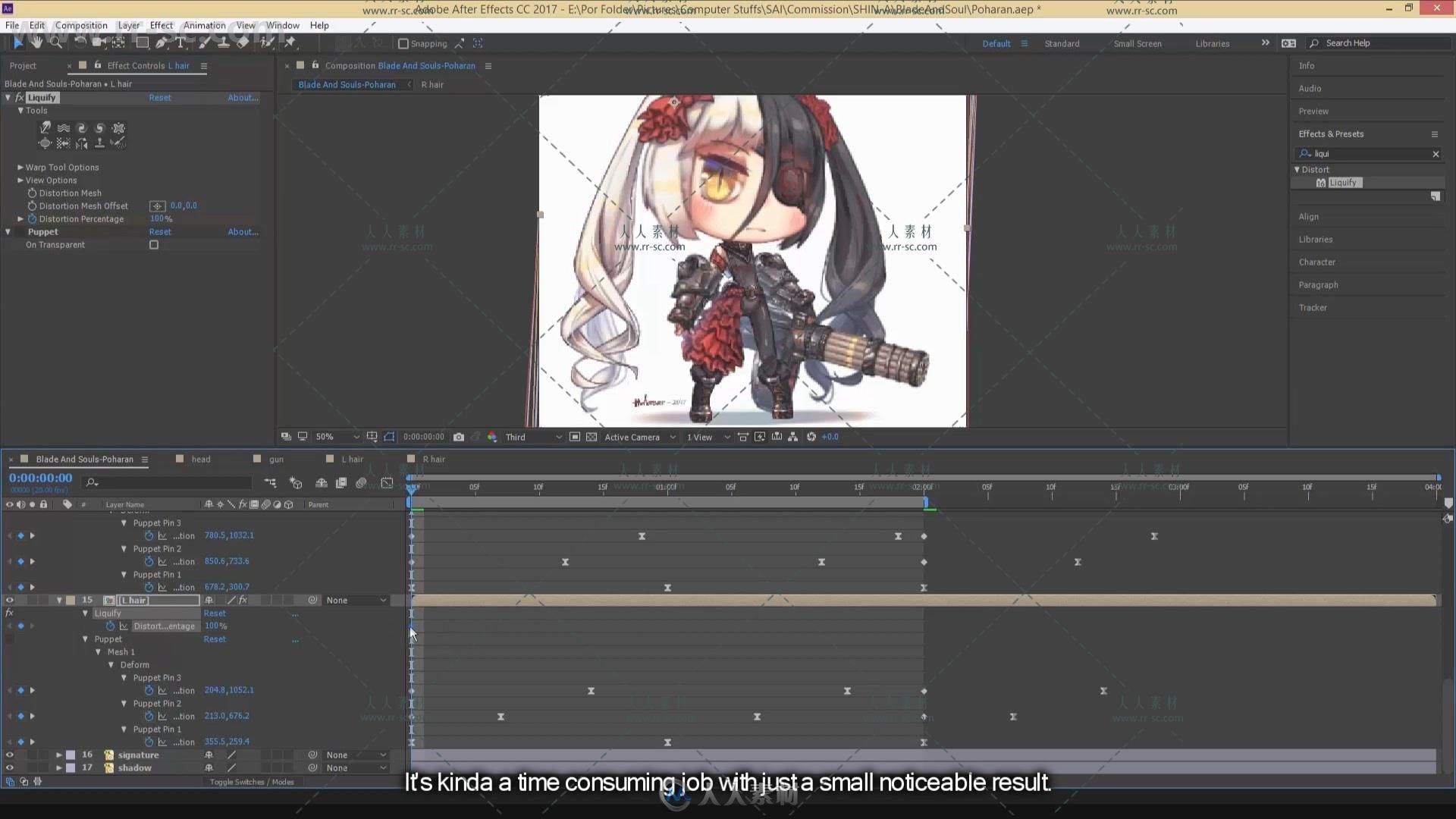1456x819 pixels.
Task: Select the Puppet Pin tool
Action: [x=290, y=43]
